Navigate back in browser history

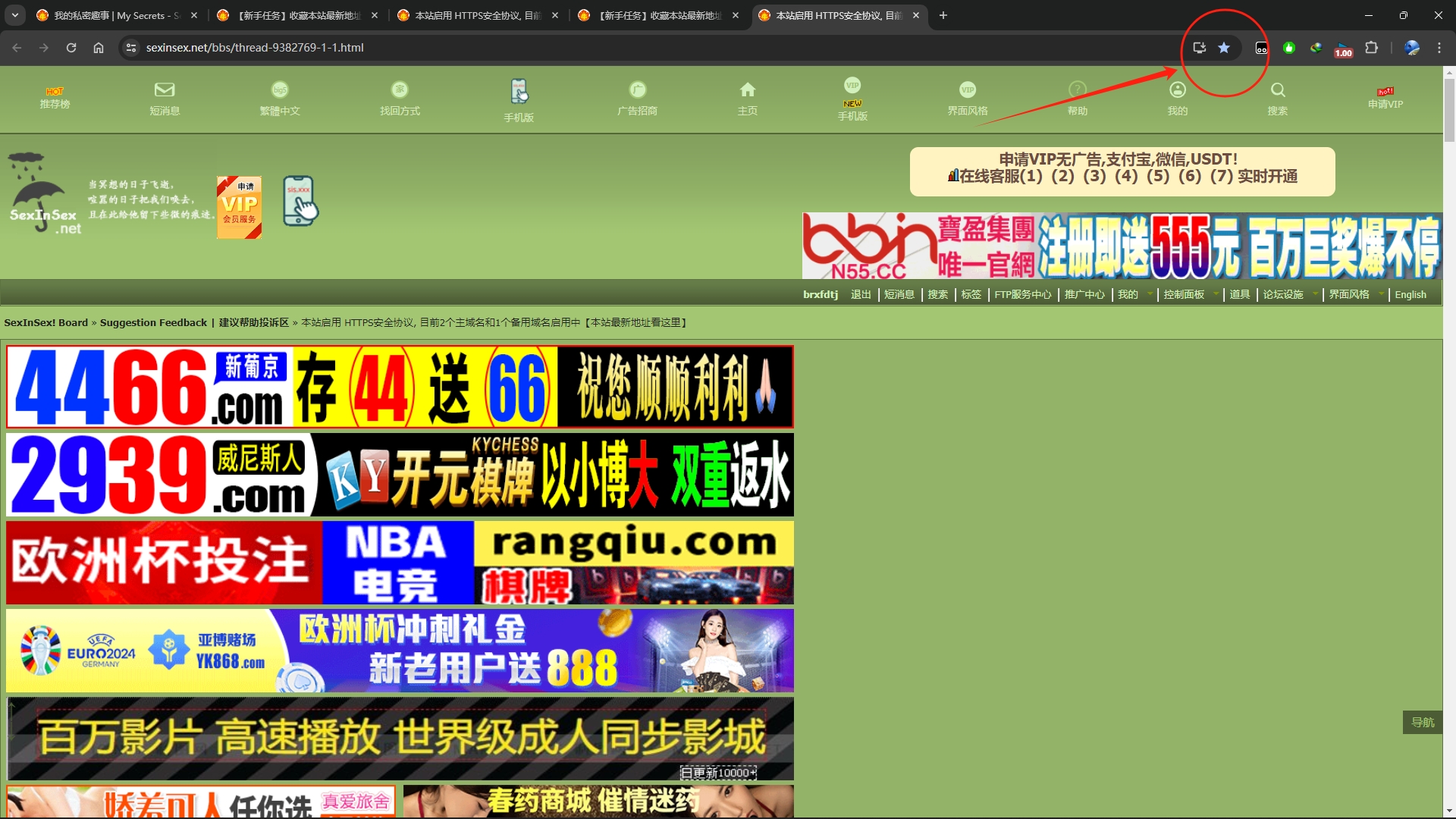coord(17,48)
